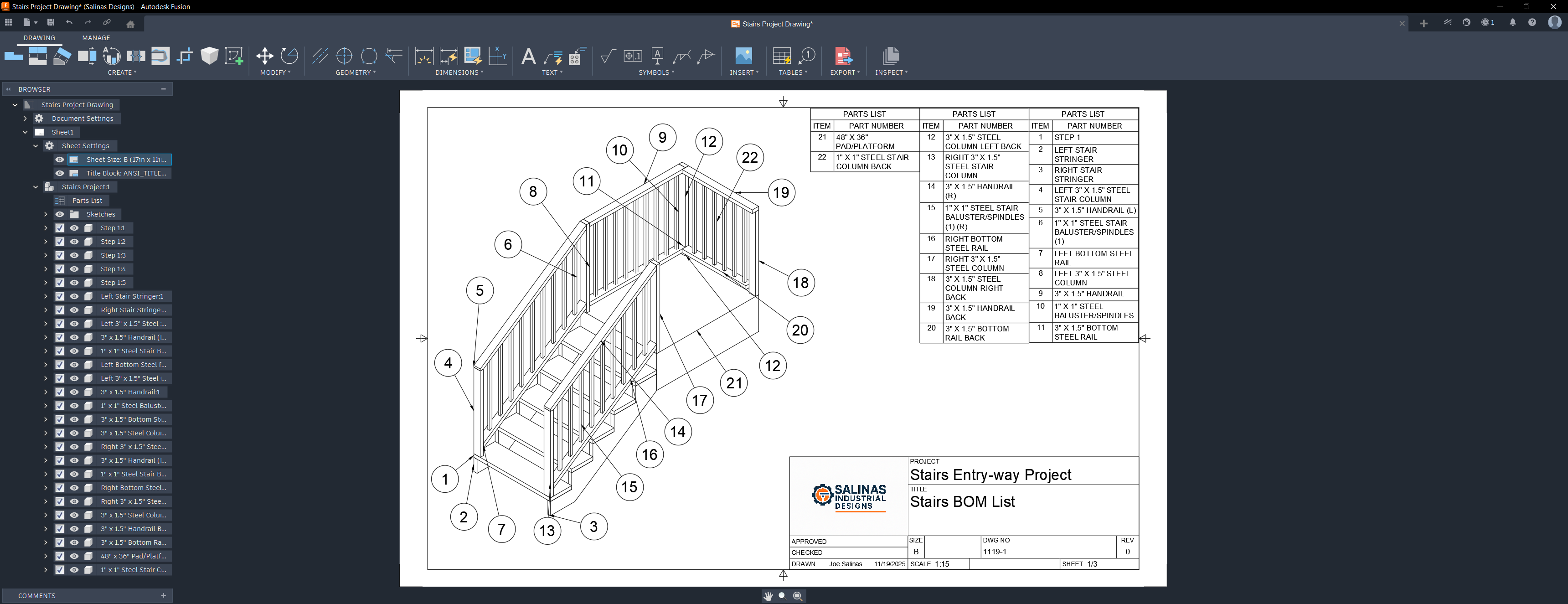Toggle visibility of 48" x 36" Pad/Platform
The width and height of the screenshot is (1568, 604).
pos(74,556)
